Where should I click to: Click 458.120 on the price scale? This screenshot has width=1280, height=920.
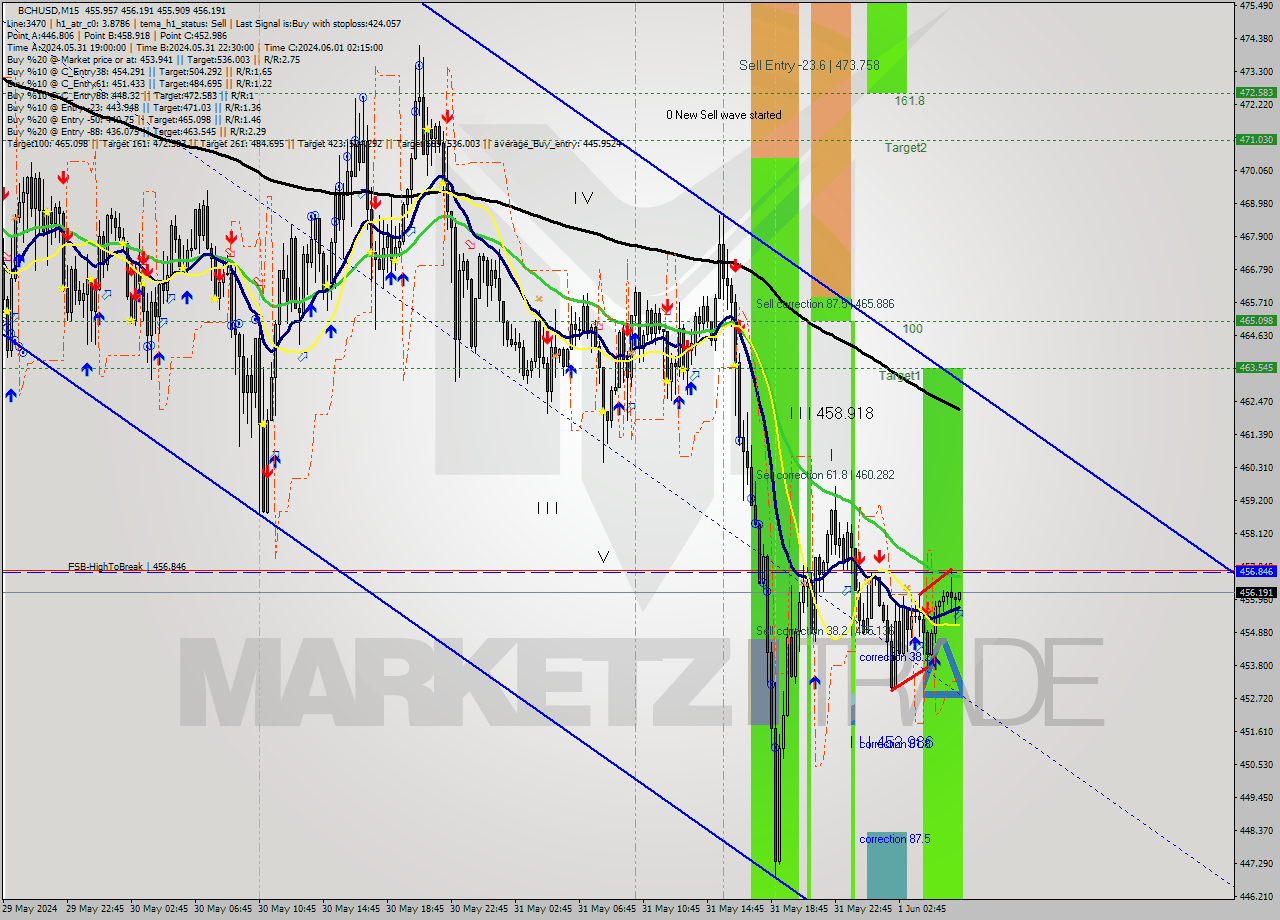pyautogui.click(x=1255, y=533)
